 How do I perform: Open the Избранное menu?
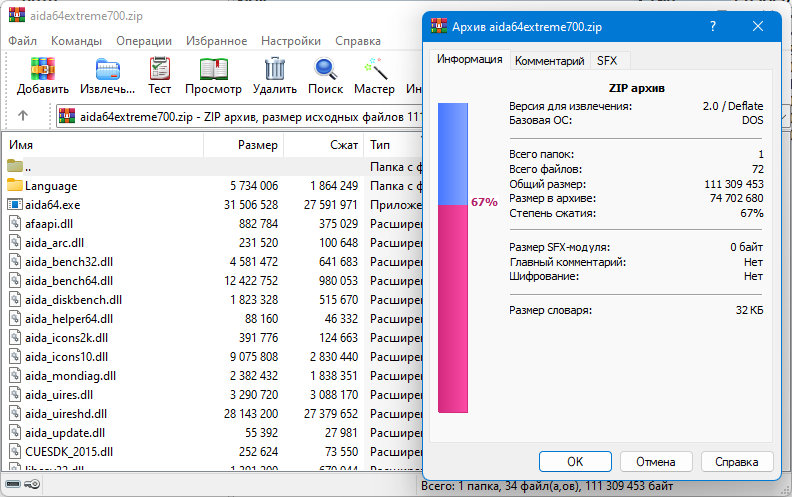(x=217, y=41)
